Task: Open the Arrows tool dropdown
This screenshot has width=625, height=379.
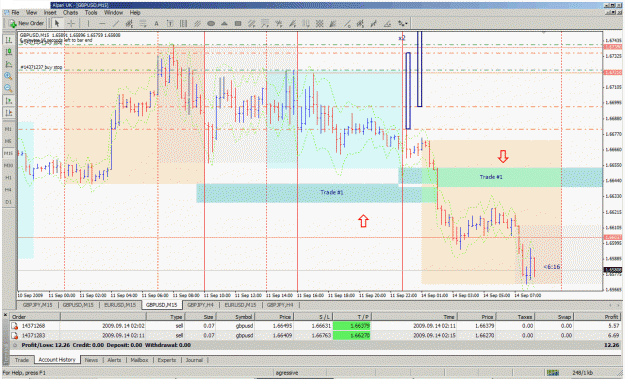Action: [x=403, y=24]
